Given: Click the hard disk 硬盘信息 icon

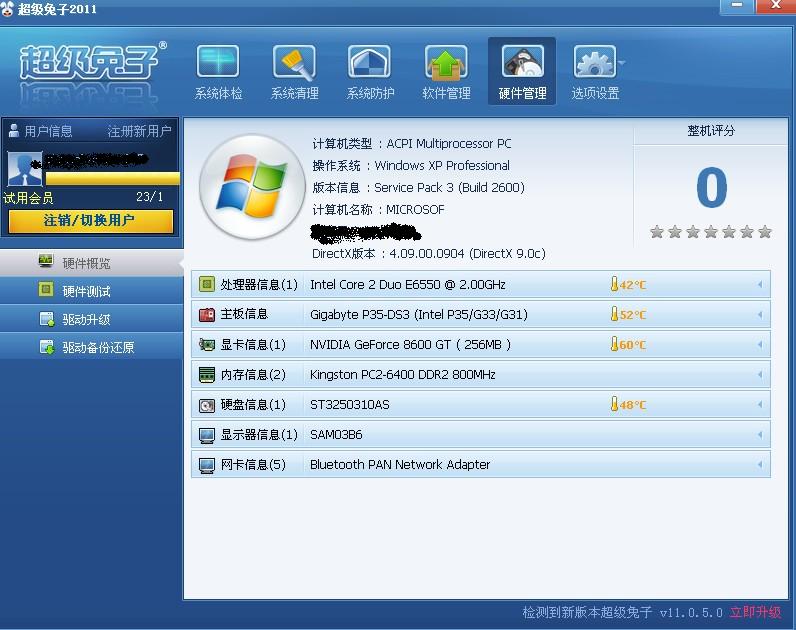Looking at the screenshot, I should [207, 405].
